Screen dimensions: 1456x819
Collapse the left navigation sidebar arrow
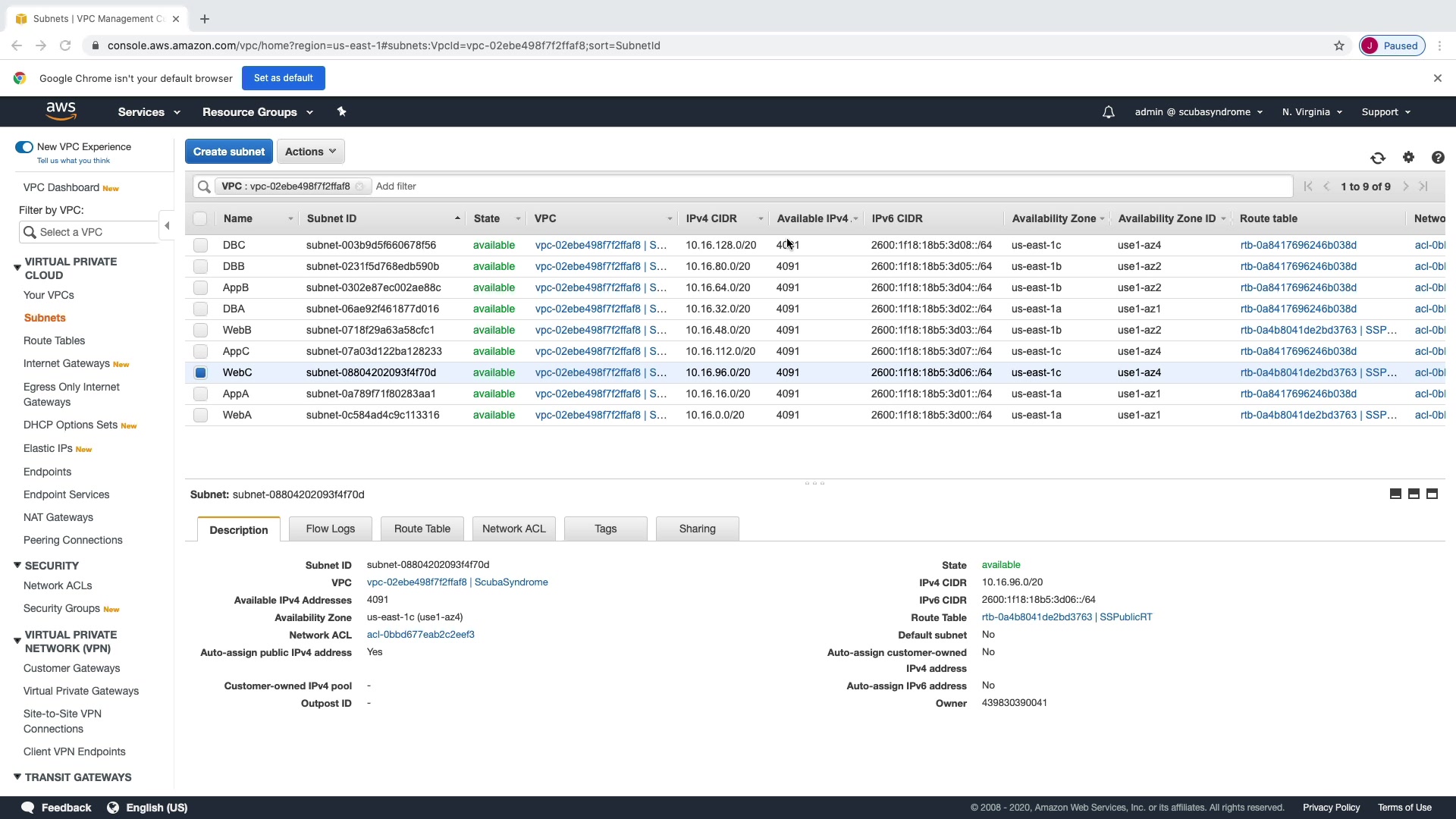coord(167,225)
